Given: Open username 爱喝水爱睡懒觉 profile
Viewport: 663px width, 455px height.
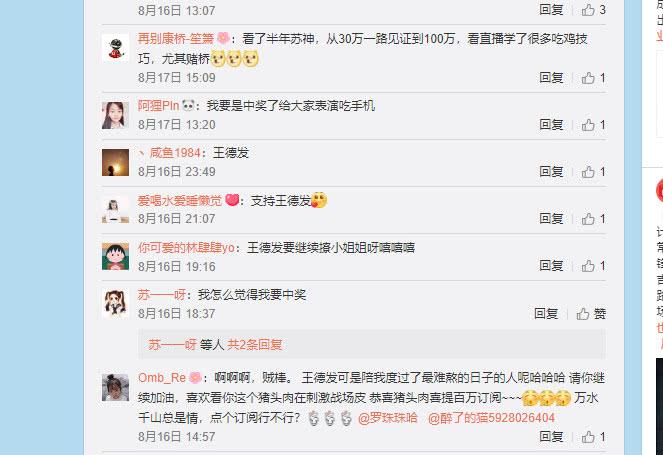Looking at the screenshot, I should [x=180, y=200].
